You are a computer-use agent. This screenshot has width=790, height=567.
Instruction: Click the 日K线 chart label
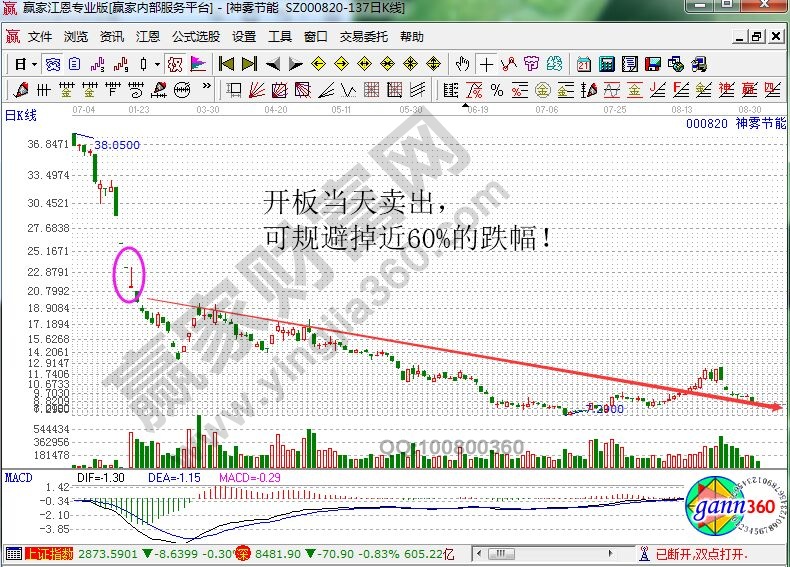21,115
